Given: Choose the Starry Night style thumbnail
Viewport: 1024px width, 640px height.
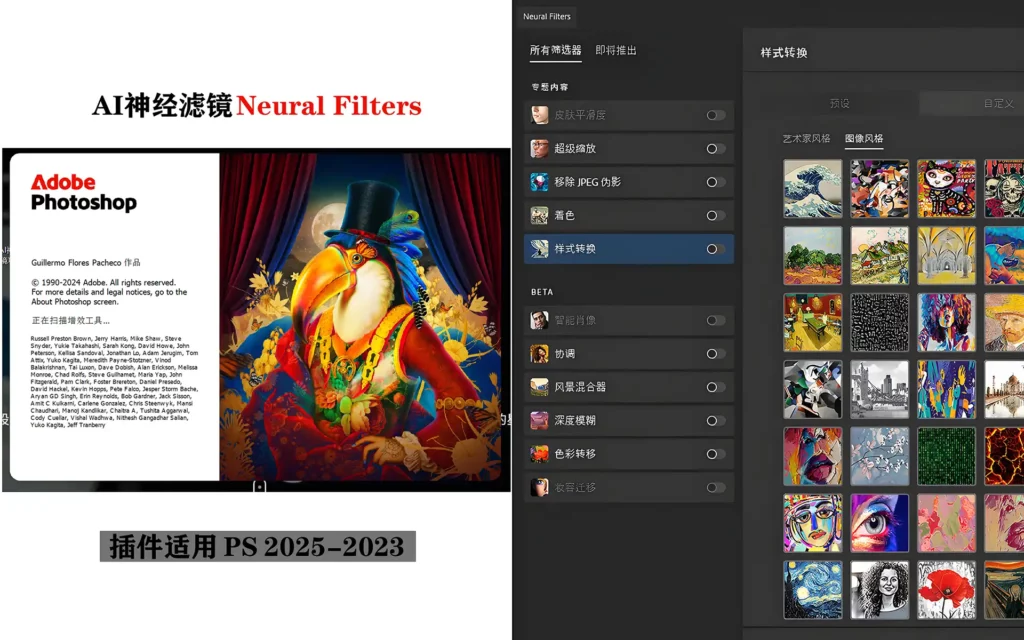Looking at the screenshot, I should coord(813,590).
